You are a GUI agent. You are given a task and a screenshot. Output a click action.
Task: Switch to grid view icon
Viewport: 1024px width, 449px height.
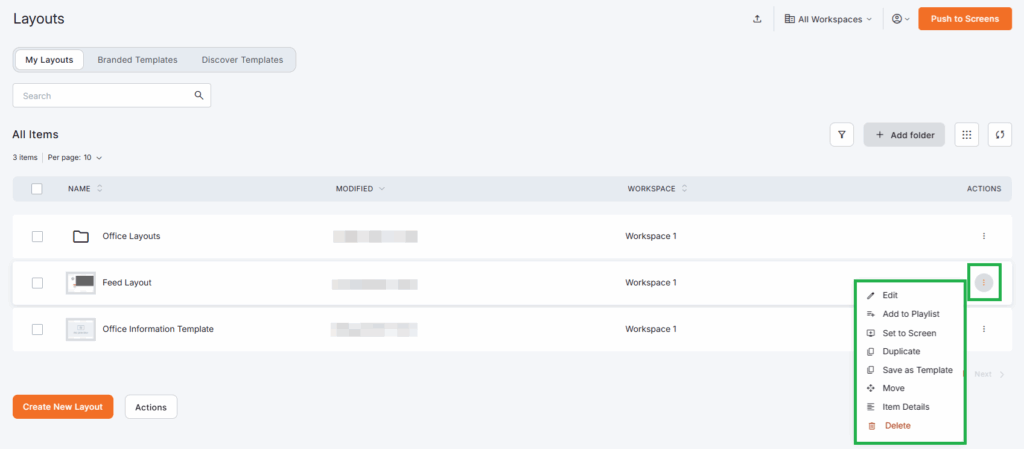pyautogui.click(x=965, y=135)
